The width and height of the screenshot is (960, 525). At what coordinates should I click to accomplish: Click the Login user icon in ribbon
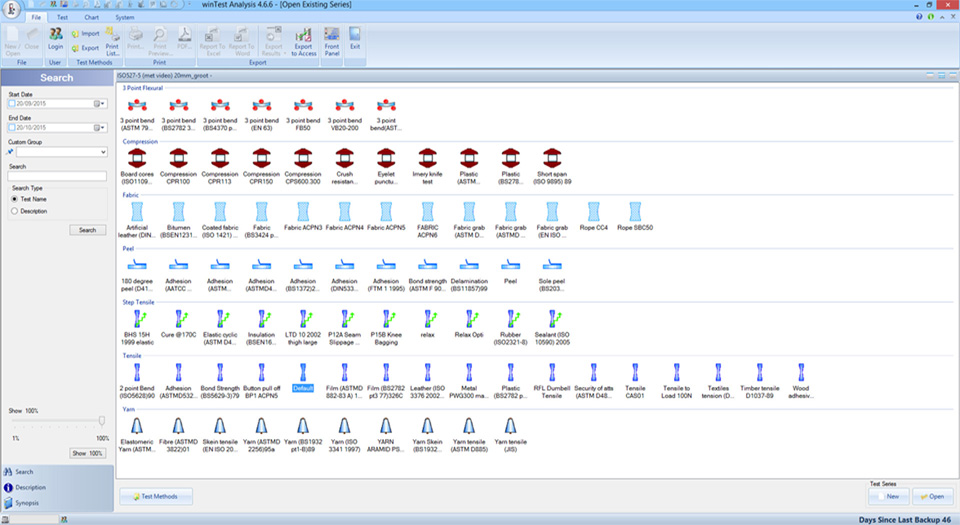[x=55, y=39]
